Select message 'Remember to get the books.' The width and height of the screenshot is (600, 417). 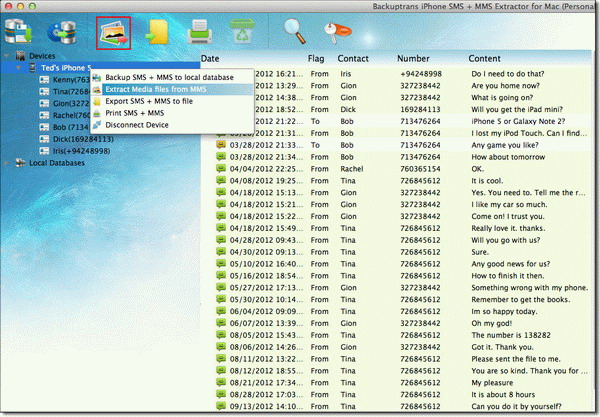coord(520,299)
